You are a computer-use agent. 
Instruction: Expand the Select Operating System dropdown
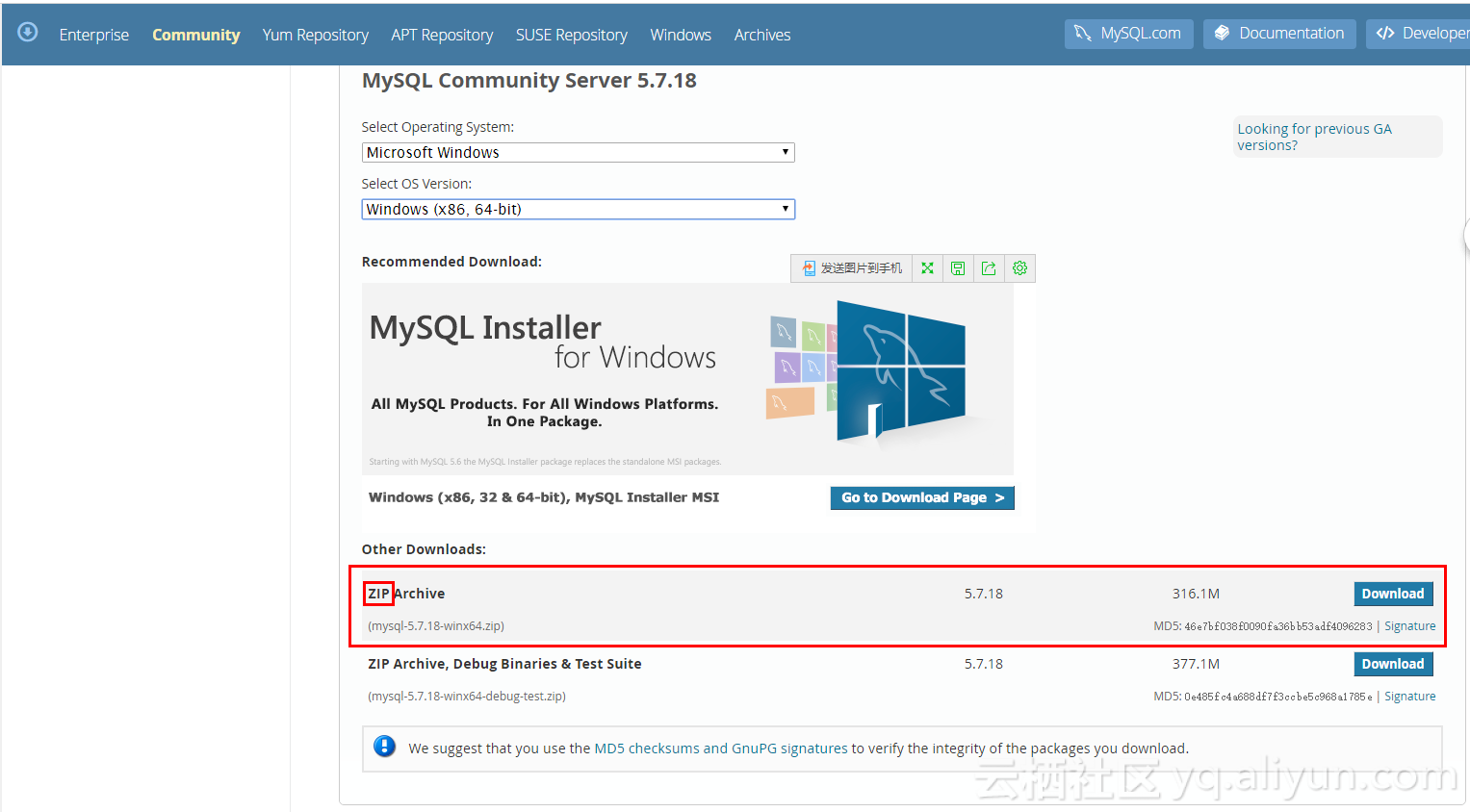[578, 152]
